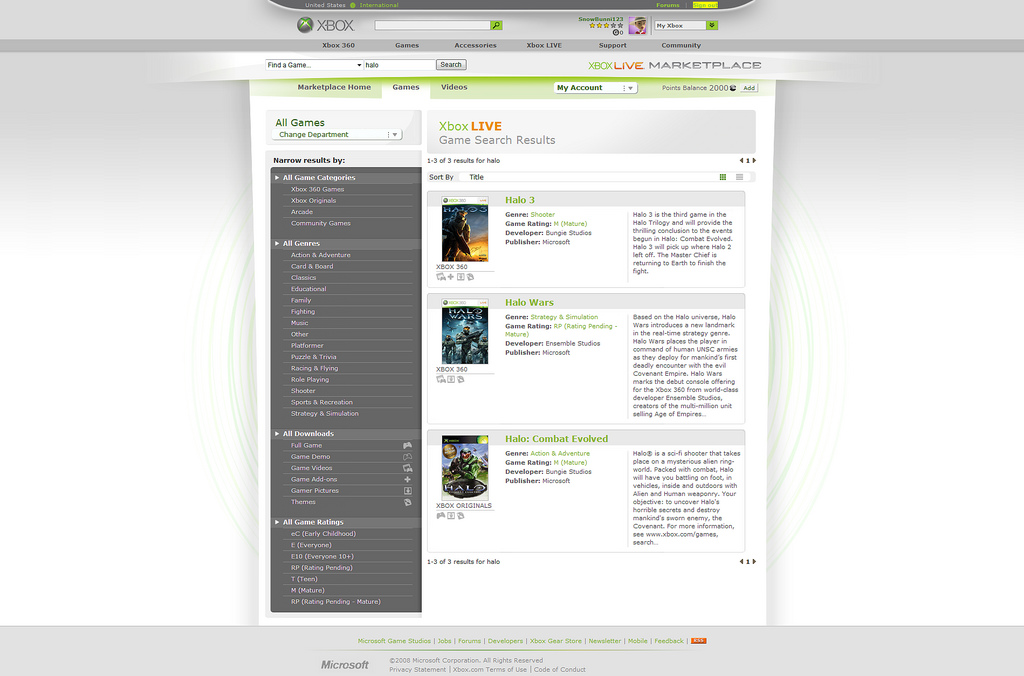Click the Themes icon in sidebar

[x=408, y=502]
